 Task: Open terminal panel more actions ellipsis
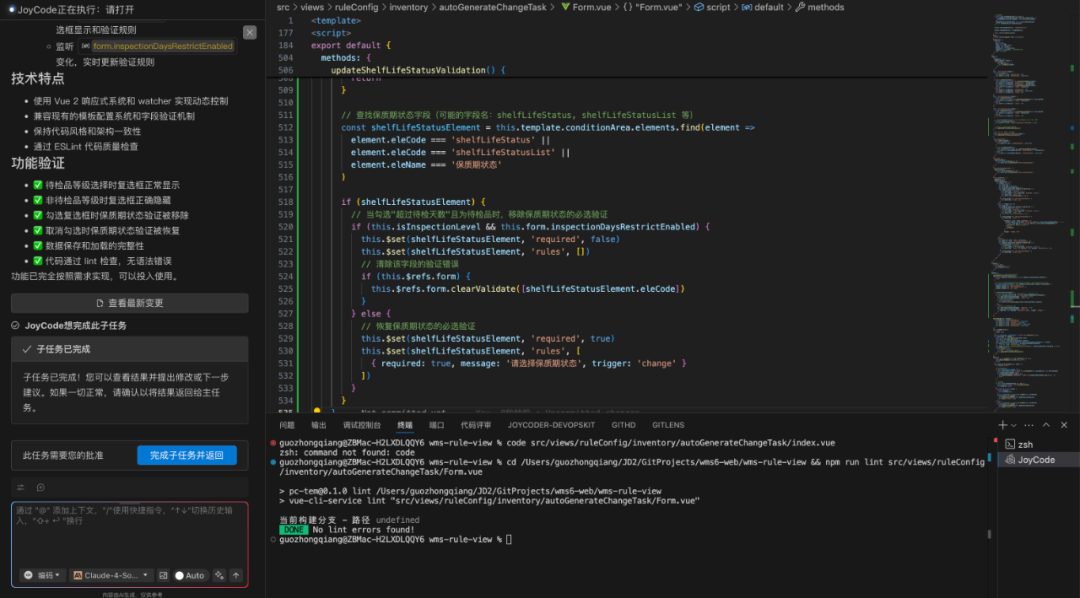pos(1029,425)
